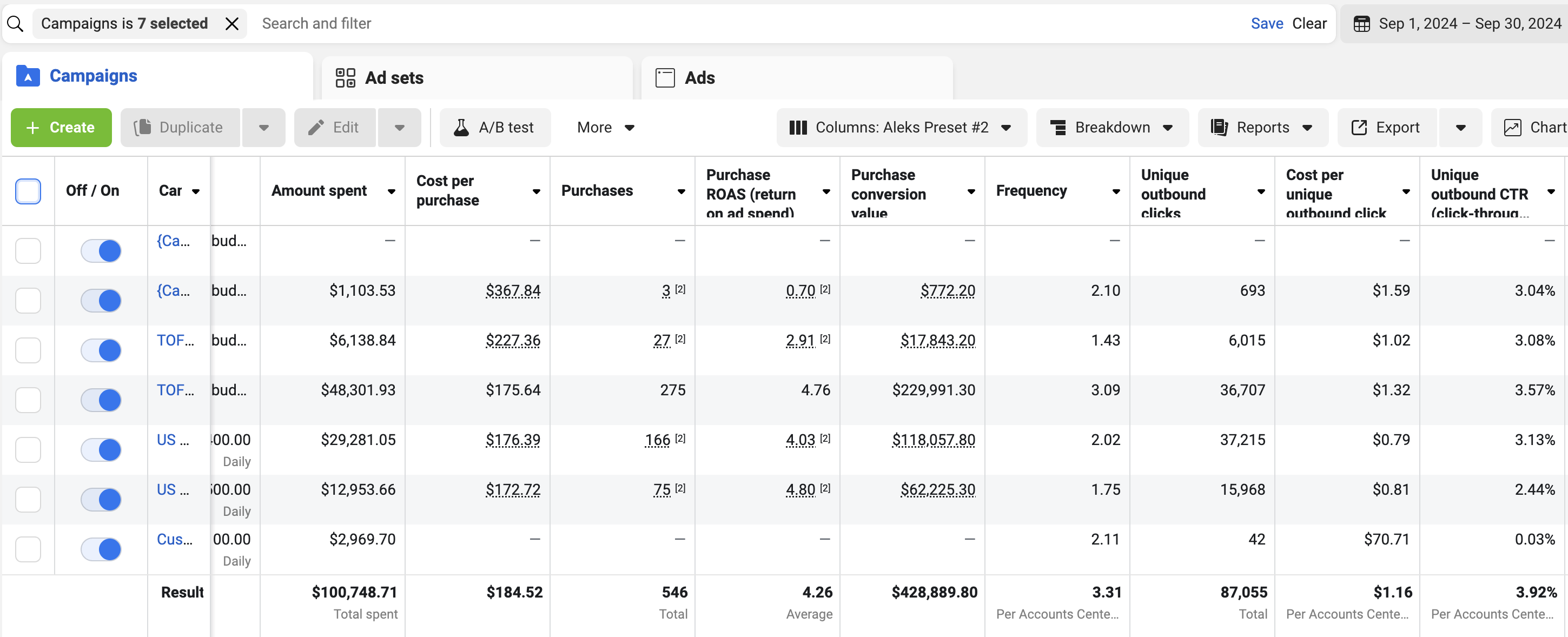The image size is (1568, 637).
Task: Select all campaigns with header checkbox
Action: click(x=28, y=191)
